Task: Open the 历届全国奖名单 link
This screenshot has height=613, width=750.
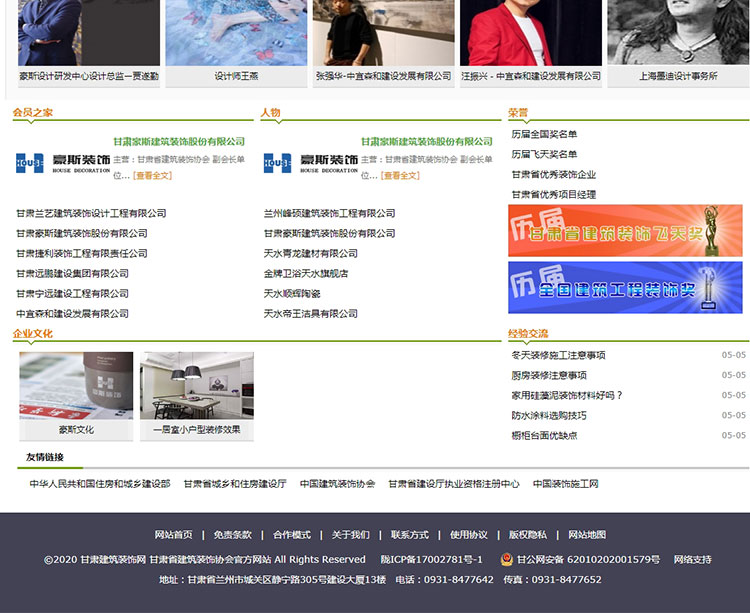Action: [x=544, y=134]
